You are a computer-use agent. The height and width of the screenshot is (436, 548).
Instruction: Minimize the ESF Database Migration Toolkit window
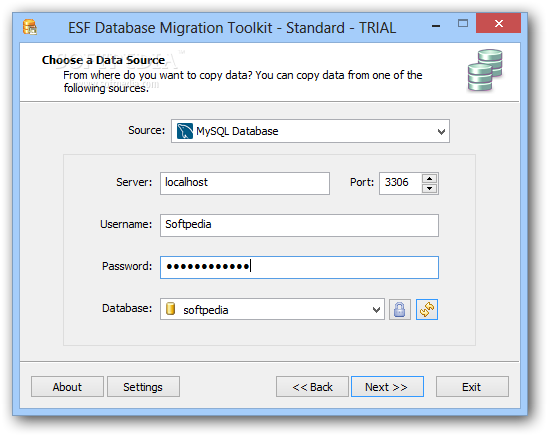(x=436, y=25)
